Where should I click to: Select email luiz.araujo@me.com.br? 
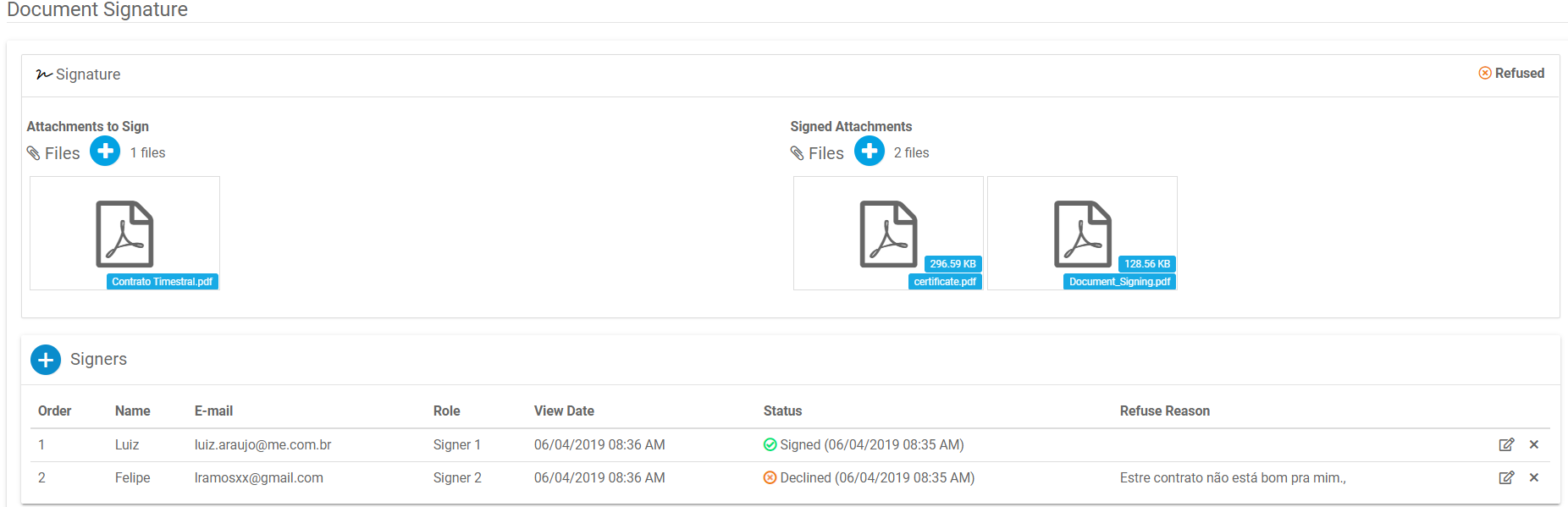(262, 444)
